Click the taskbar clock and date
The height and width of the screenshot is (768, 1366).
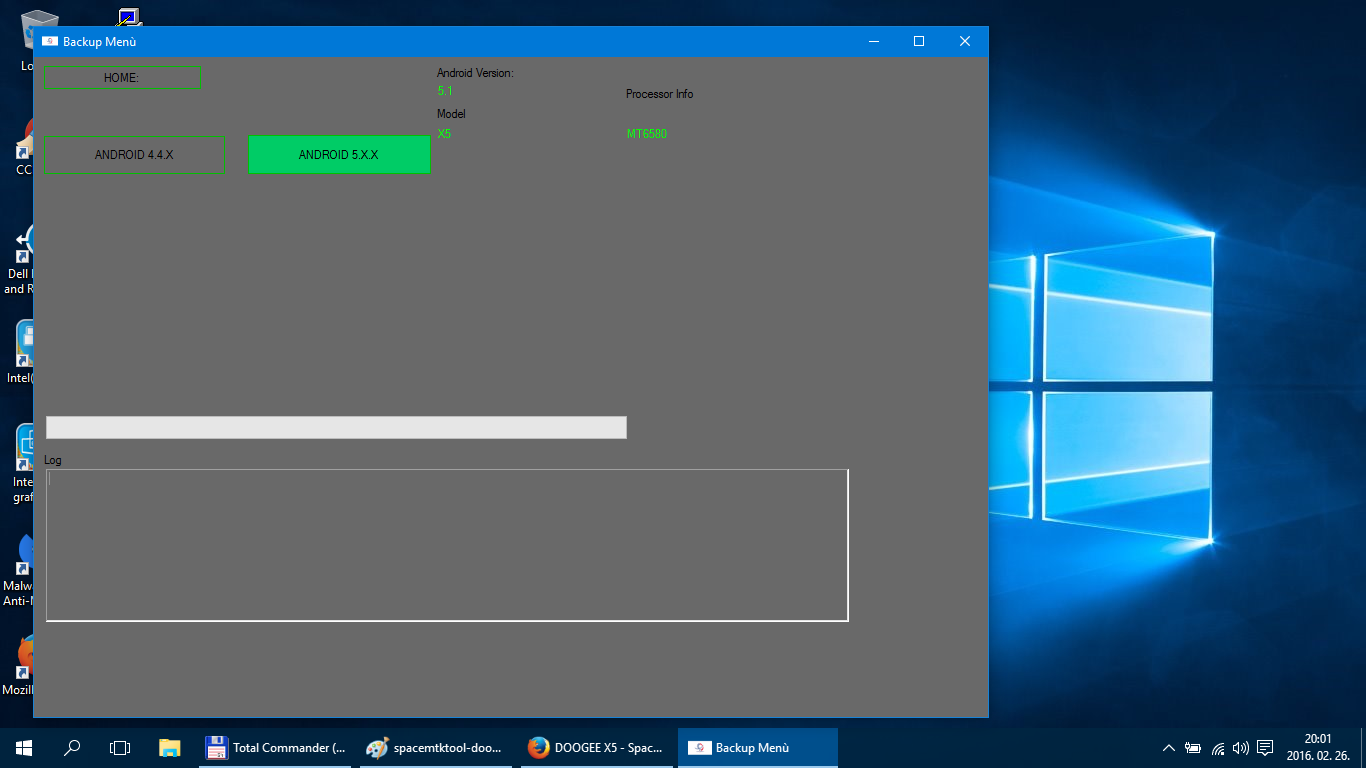coord(1317,747)
